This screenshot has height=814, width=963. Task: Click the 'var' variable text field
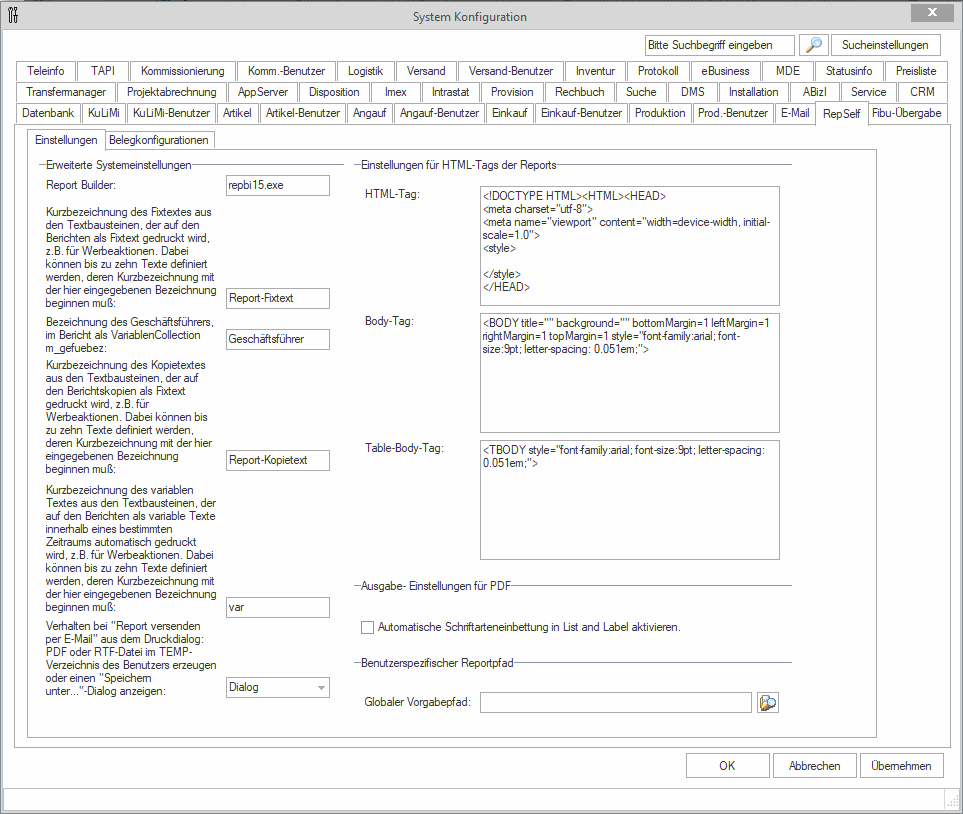278,608
